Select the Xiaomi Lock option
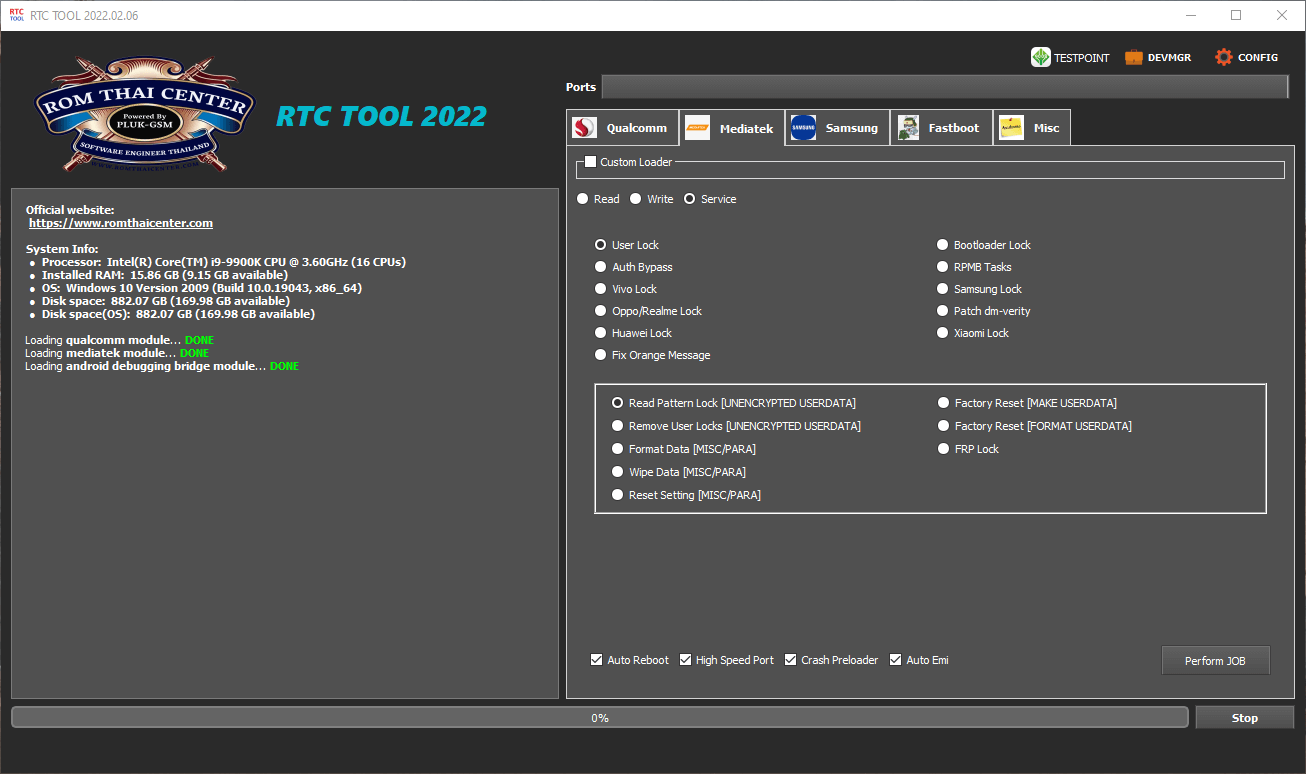 click(942, 332)
